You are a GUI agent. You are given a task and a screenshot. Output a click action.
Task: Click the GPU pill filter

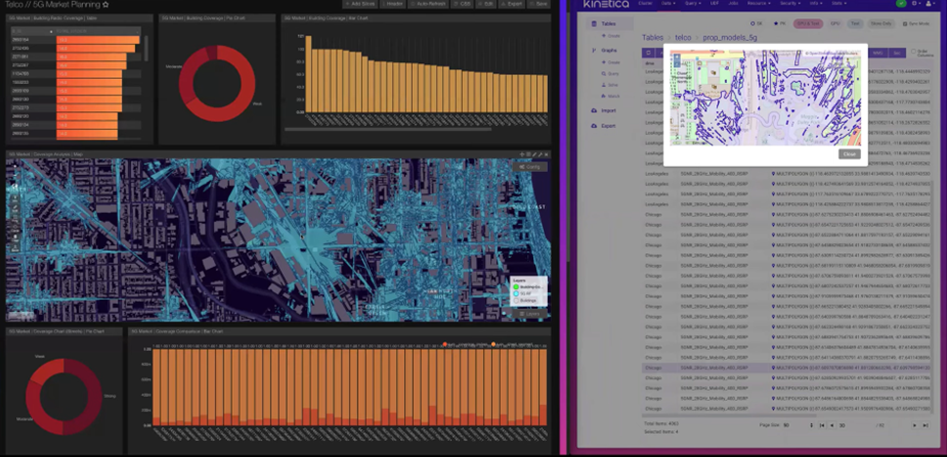(835, 24)
